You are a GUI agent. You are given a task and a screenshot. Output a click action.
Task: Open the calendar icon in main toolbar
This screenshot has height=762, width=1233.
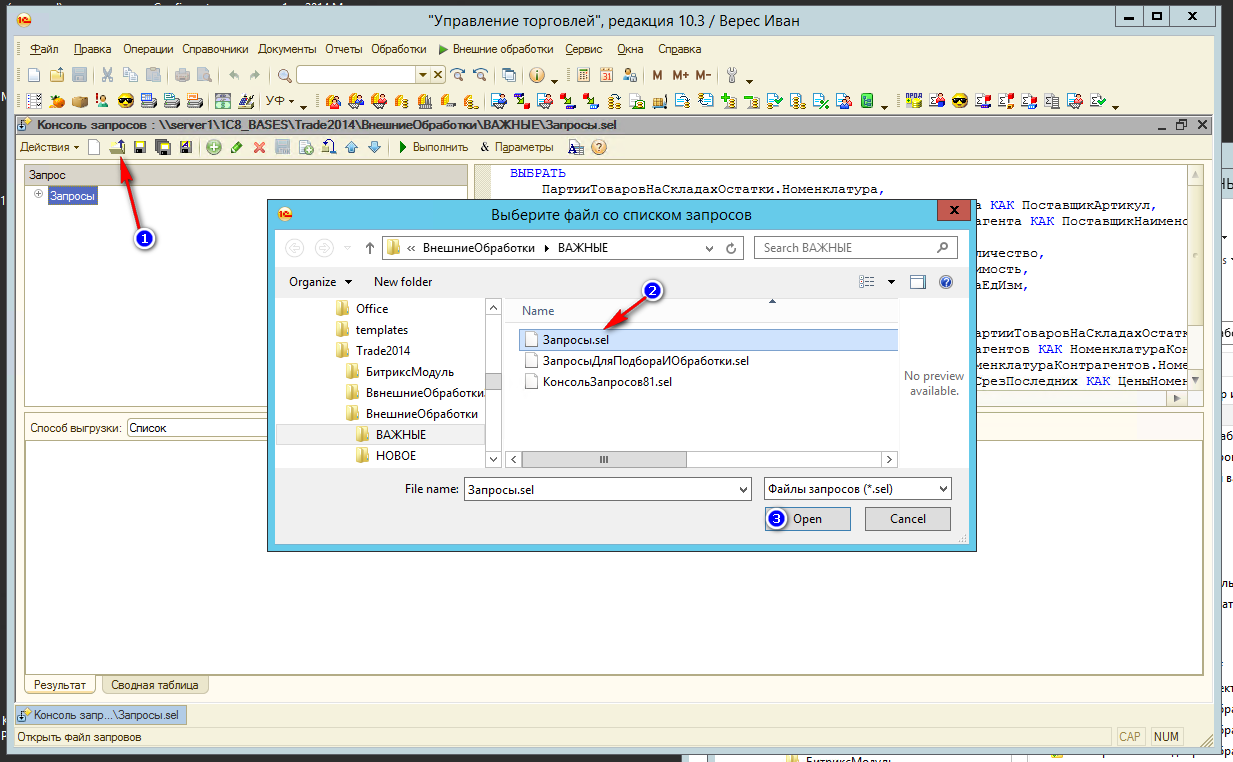[606, 75]
